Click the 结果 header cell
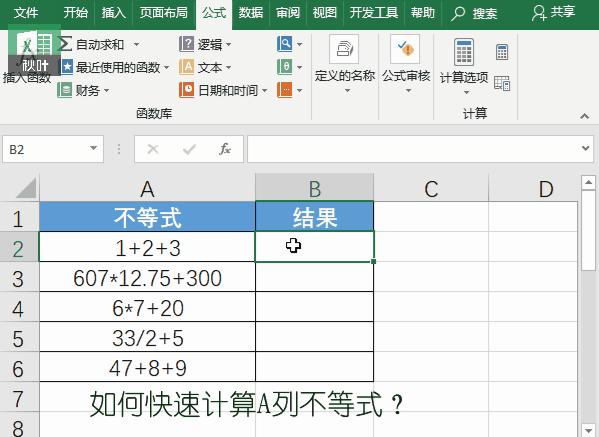 tap(314, 217)
